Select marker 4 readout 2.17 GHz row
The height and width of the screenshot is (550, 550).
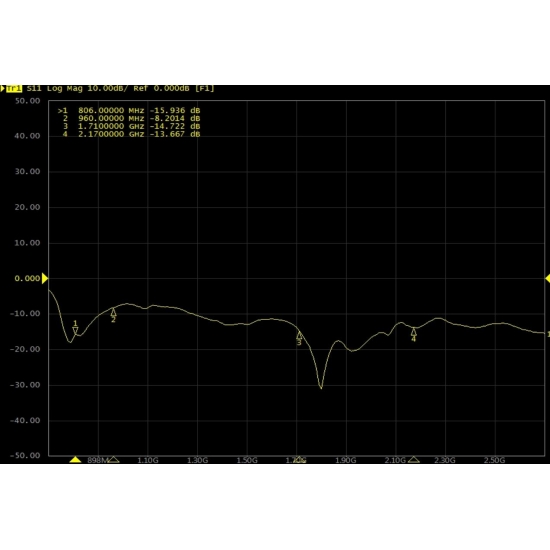pos(129,134)
